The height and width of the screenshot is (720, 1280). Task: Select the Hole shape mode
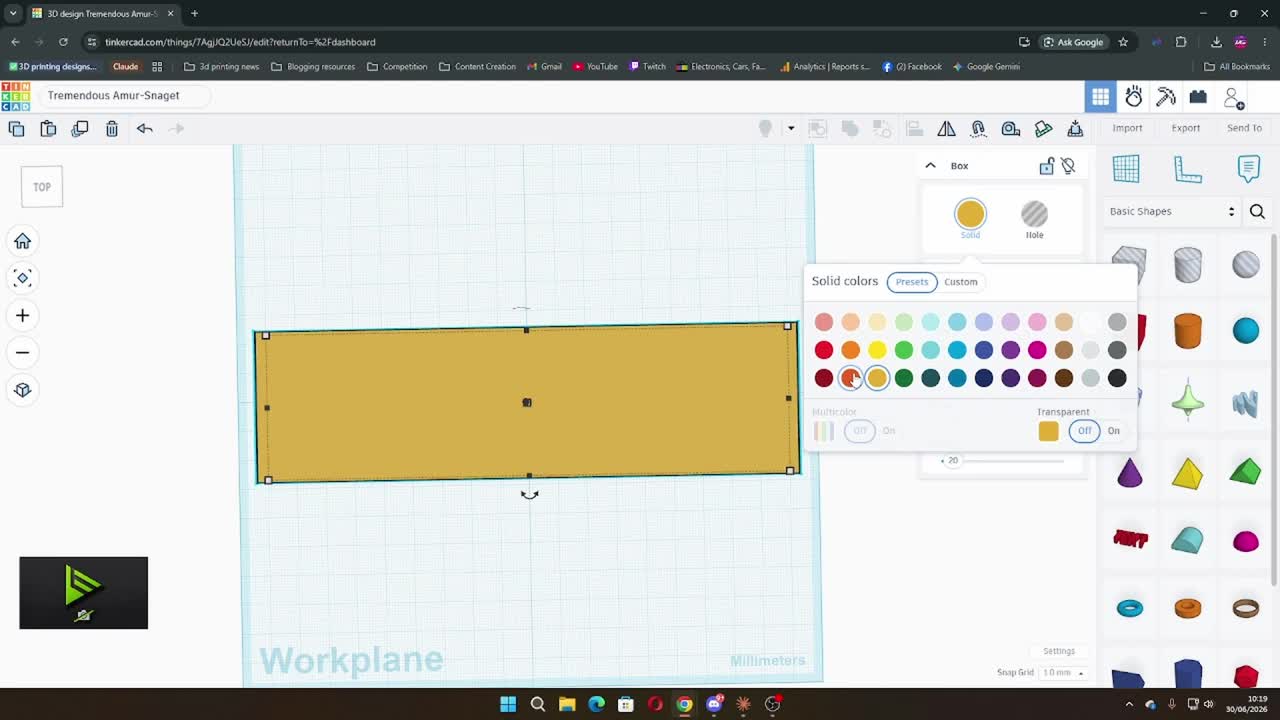pos(1034,219)
